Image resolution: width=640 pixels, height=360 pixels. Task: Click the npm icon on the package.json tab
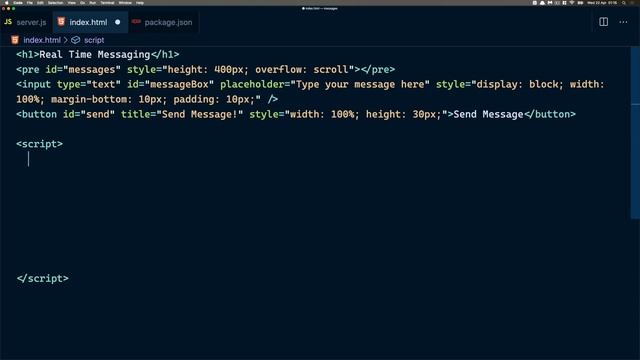click(x=136, y=22)
